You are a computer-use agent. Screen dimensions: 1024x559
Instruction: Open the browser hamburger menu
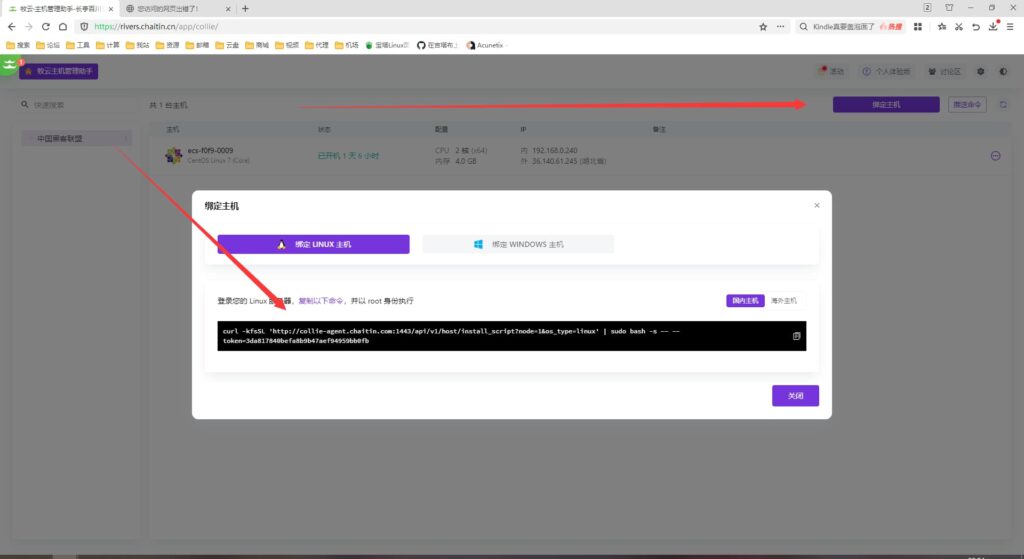click(x=1010, y=27)
